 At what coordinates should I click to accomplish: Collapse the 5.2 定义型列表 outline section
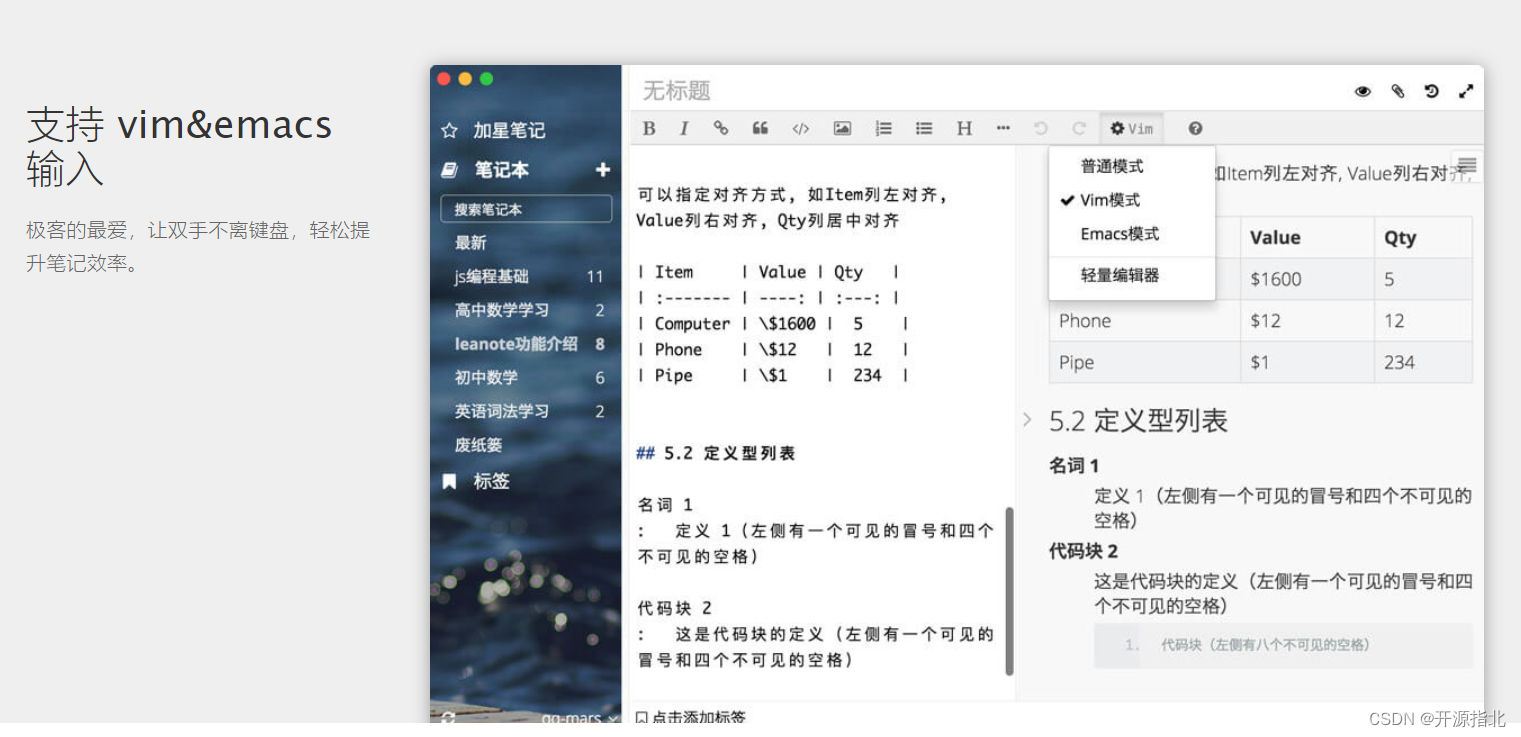pyautogui.click(x=1028, y=421)
